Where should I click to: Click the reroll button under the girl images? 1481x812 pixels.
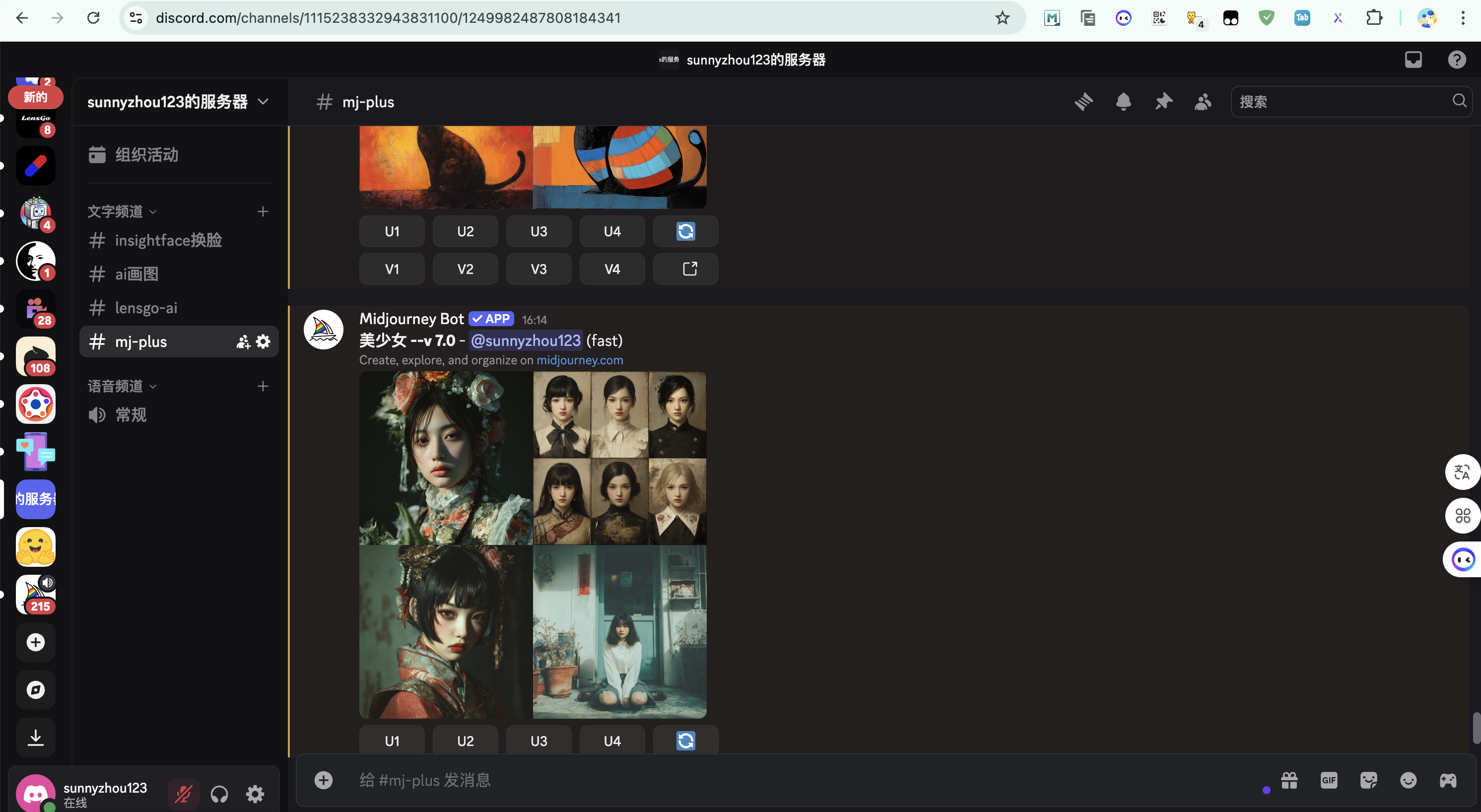coord(685,741)
